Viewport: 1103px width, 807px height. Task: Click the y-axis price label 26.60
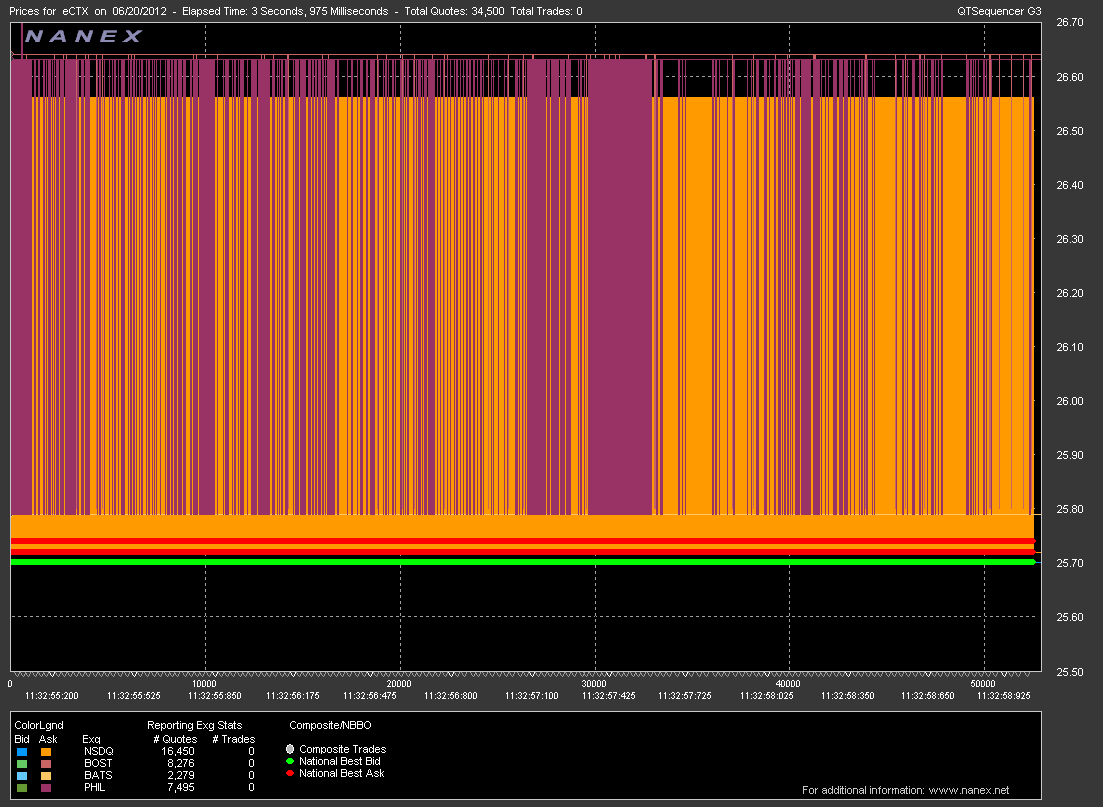tap(1070, 77)
